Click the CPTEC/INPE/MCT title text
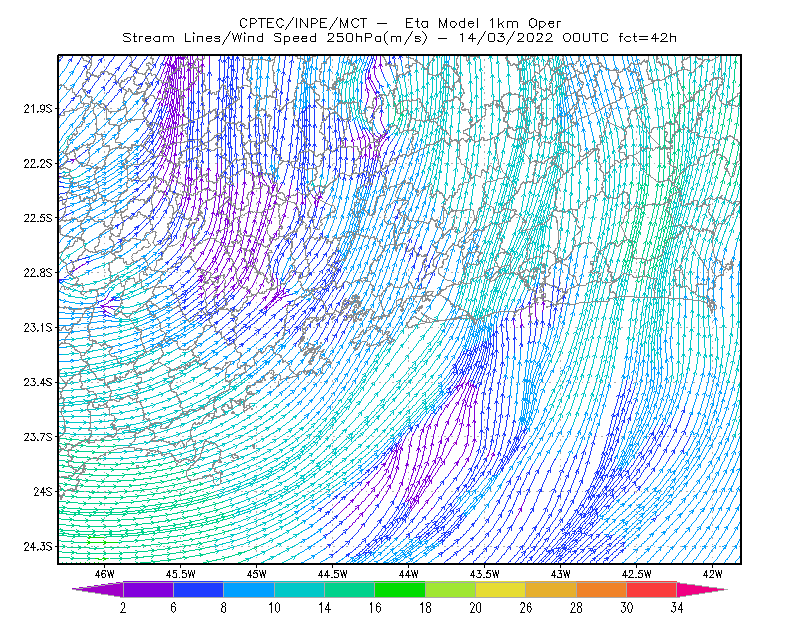This screenshot has height=618, width=800. pos(303,23)
